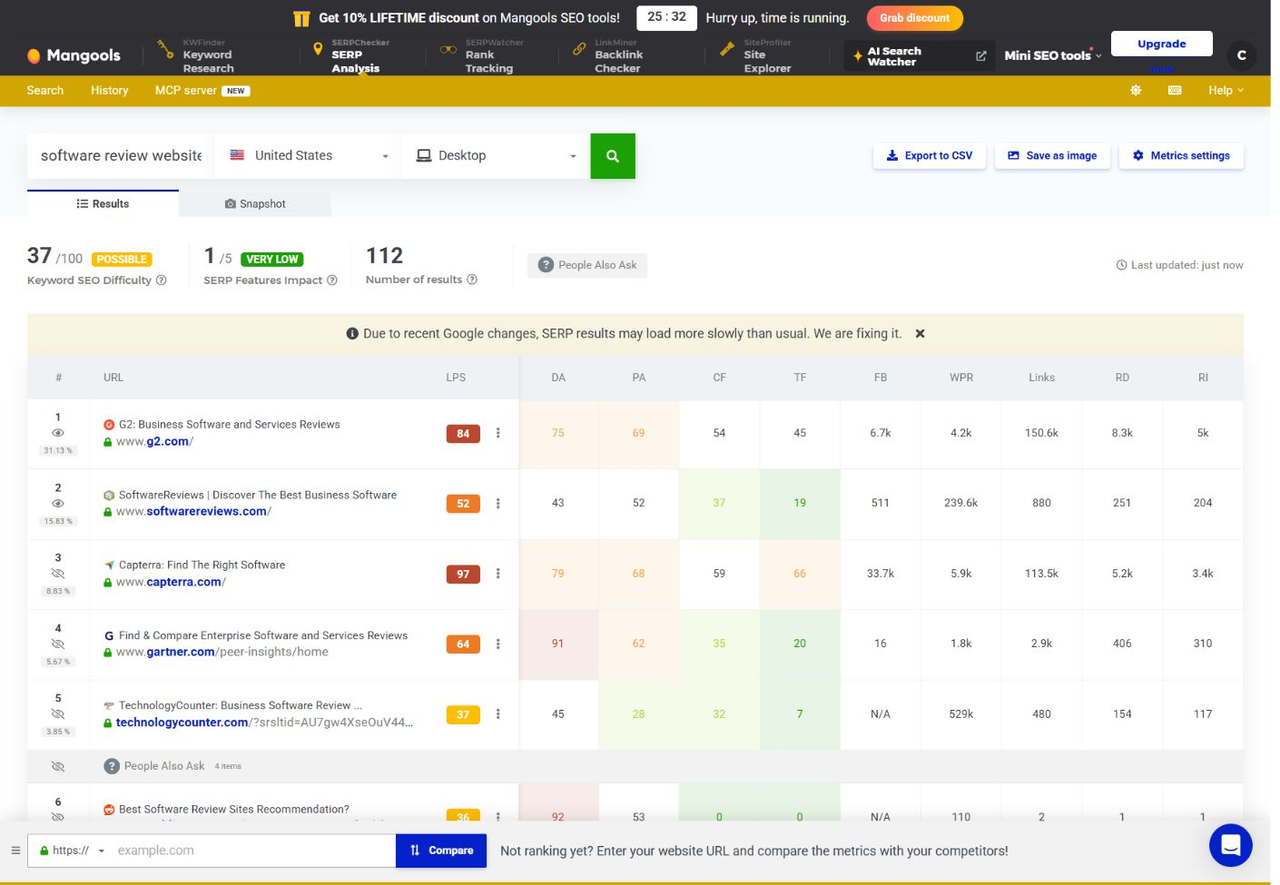Open the live chat widget
This screenshot has width=1280, height=885.
coord(1230,846)
